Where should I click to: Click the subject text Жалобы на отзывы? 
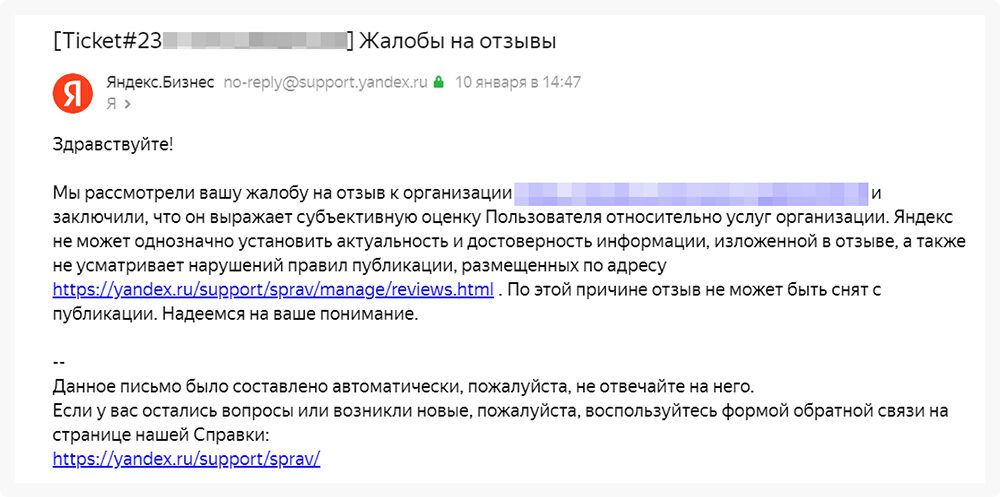(457, 42)
